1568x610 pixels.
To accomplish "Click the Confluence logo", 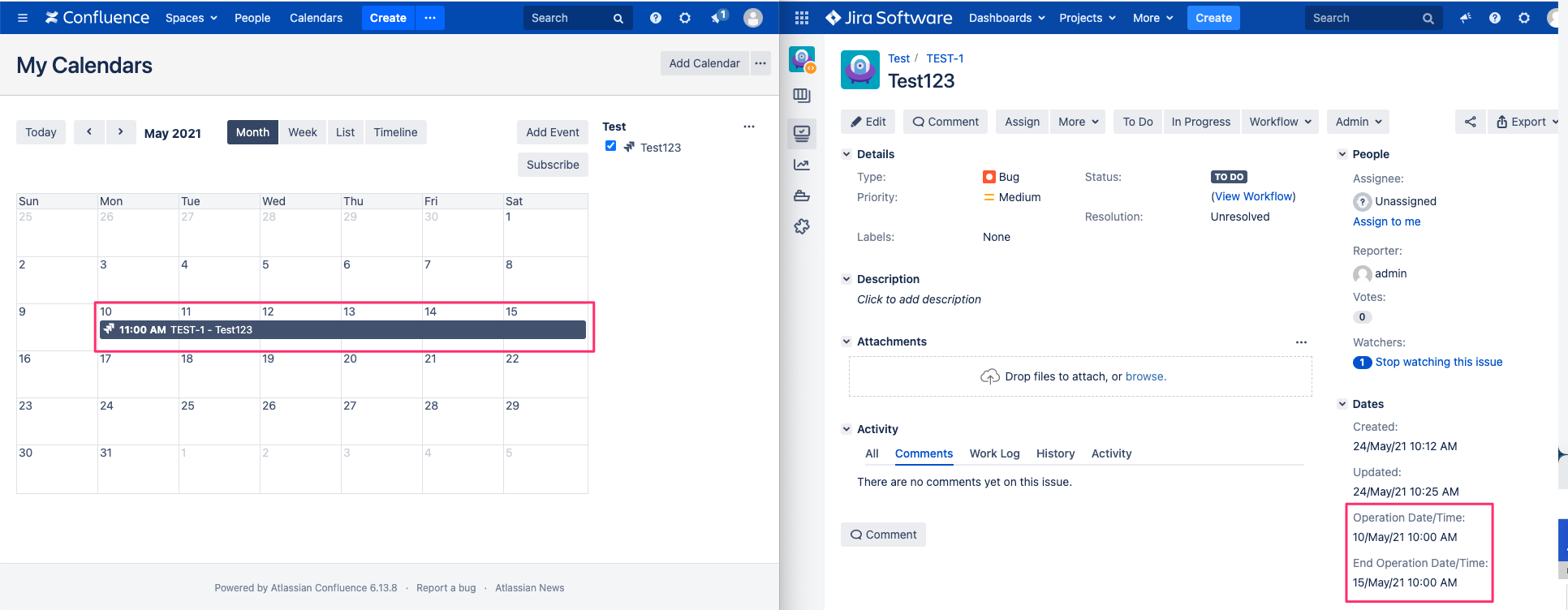I will 97,18.
